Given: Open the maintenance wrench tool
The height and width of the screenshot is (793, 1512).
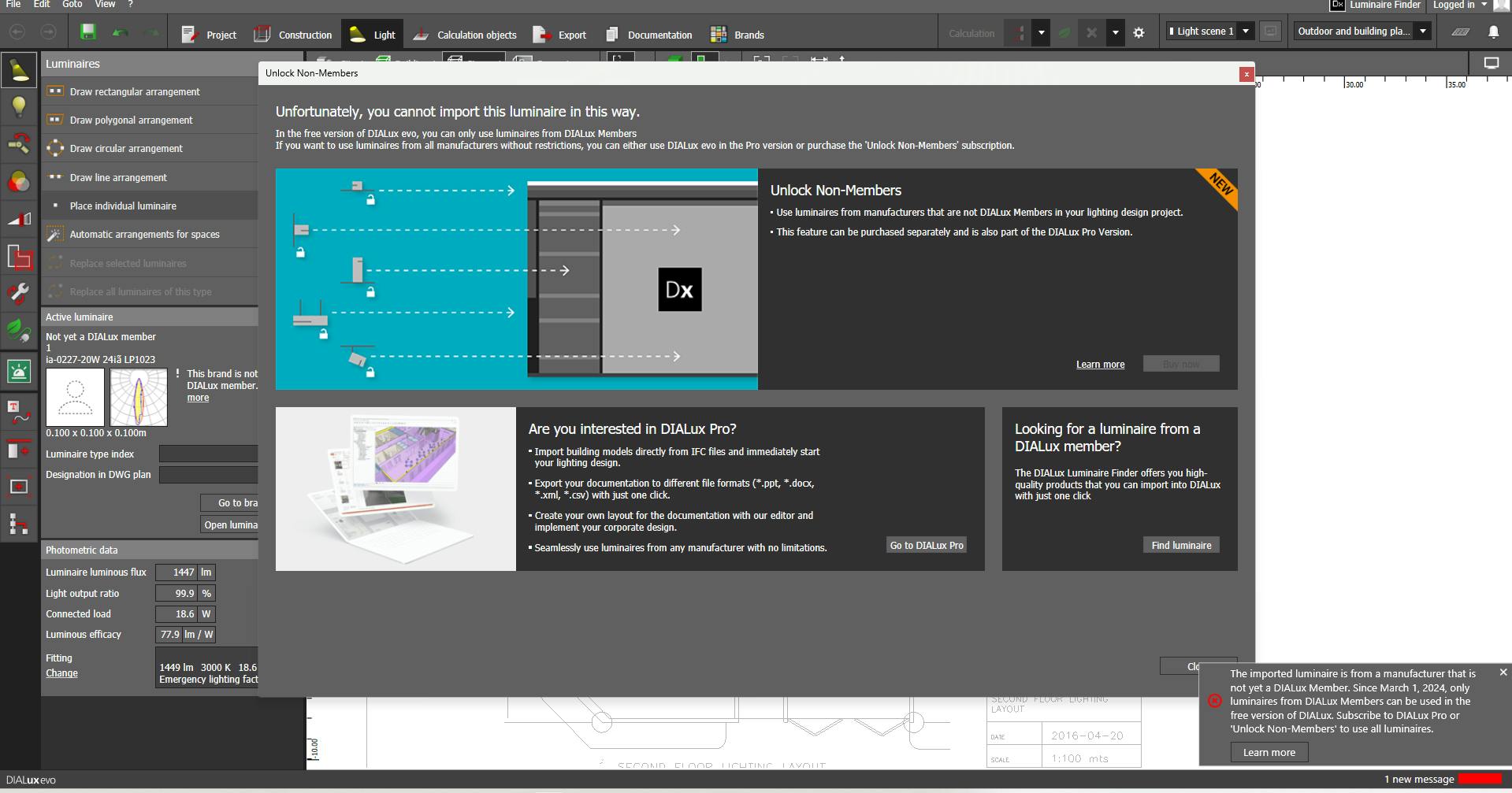Looking at the screenshot, I should (19, 294).
